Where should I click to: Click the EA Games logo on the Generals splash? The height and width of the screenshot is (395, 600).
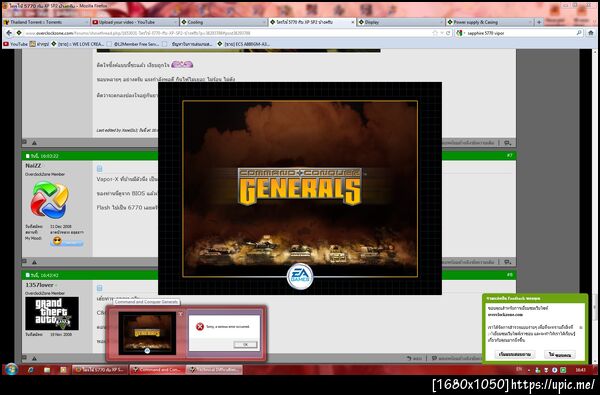(x=300, y=276)
